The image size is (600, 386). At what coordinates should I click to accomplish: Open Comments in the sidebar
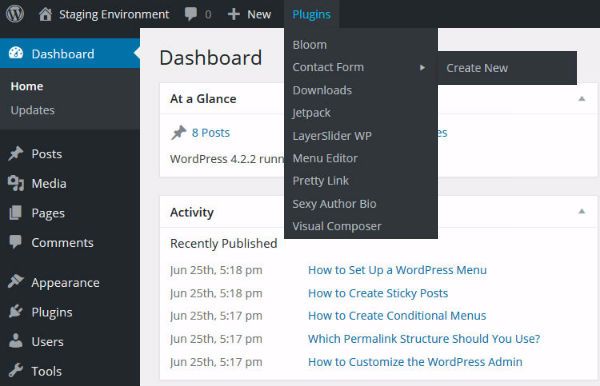click(x=62, y=243)
